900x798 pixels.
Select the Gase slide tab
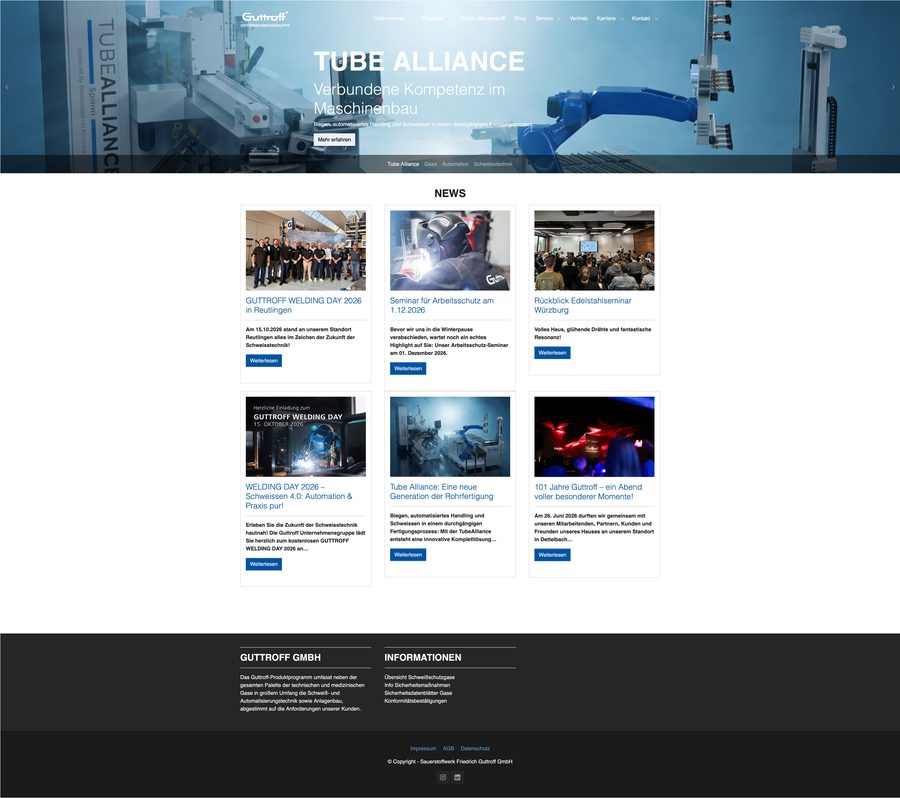coord(430,164)
